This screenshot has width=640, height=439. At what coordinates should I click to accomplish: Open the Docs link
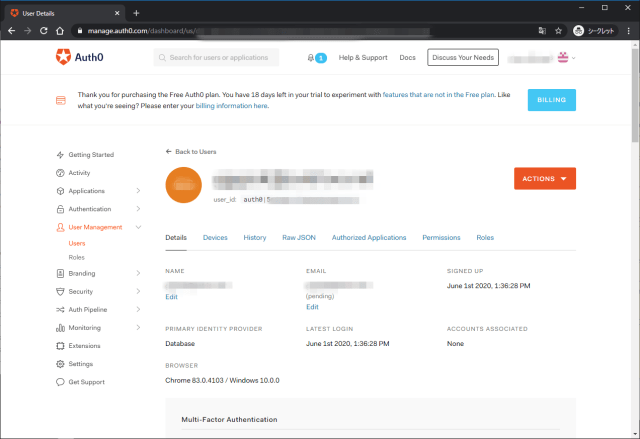point(407,58)
